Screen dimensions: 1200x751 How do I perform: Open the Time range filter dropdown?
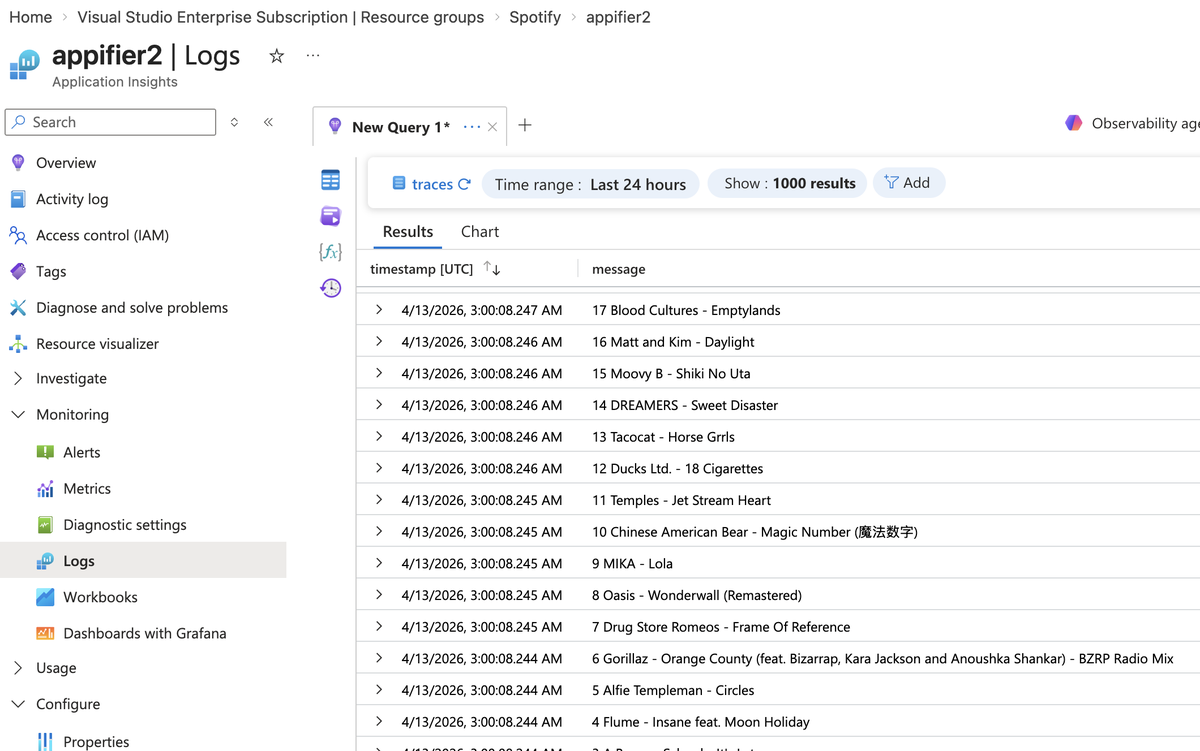[590, 184]
